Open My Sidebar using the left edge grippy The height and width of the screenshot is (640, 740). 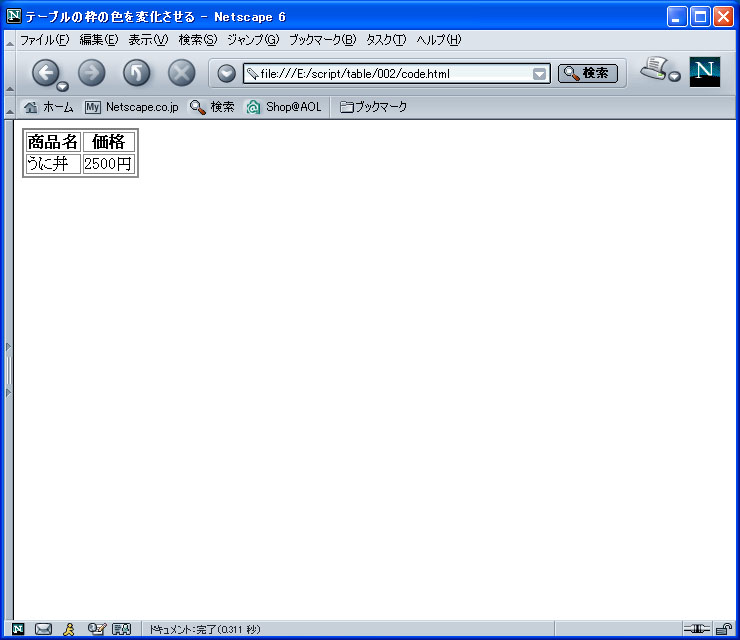click(x=8, y=370)
